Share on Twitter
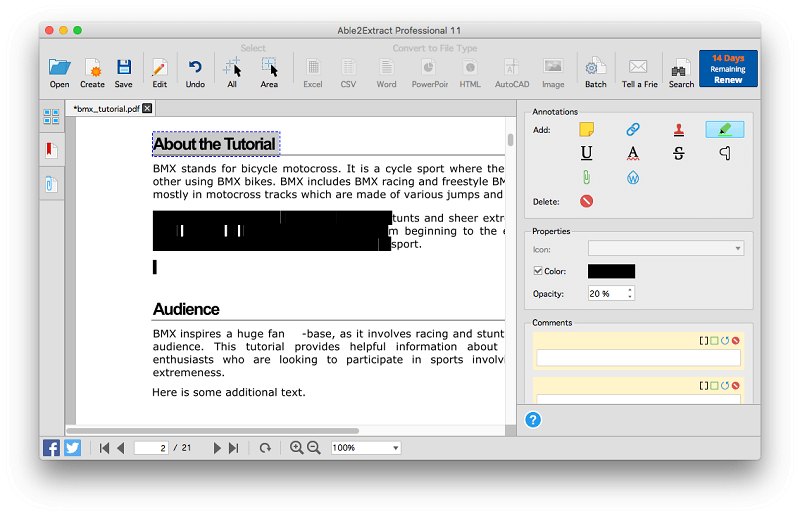800x516 pixels. (x=72, y=448)
